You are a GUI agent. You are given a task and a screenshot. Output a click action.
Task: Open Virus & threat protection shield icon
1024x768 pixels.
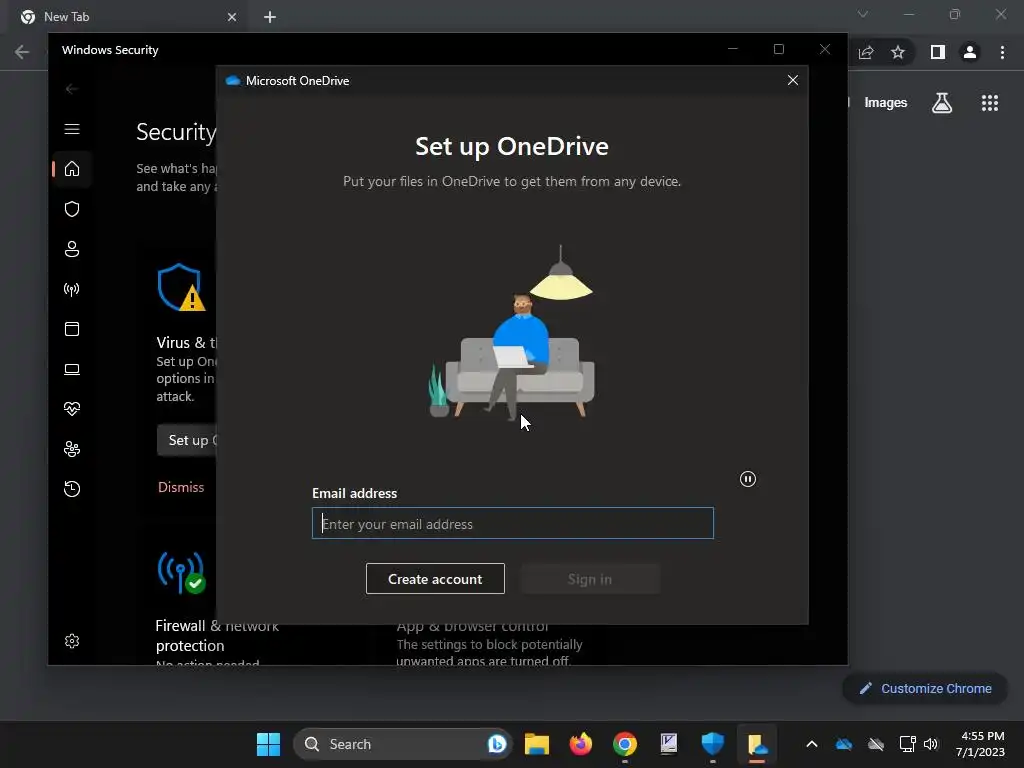click(x=72, y=209)
